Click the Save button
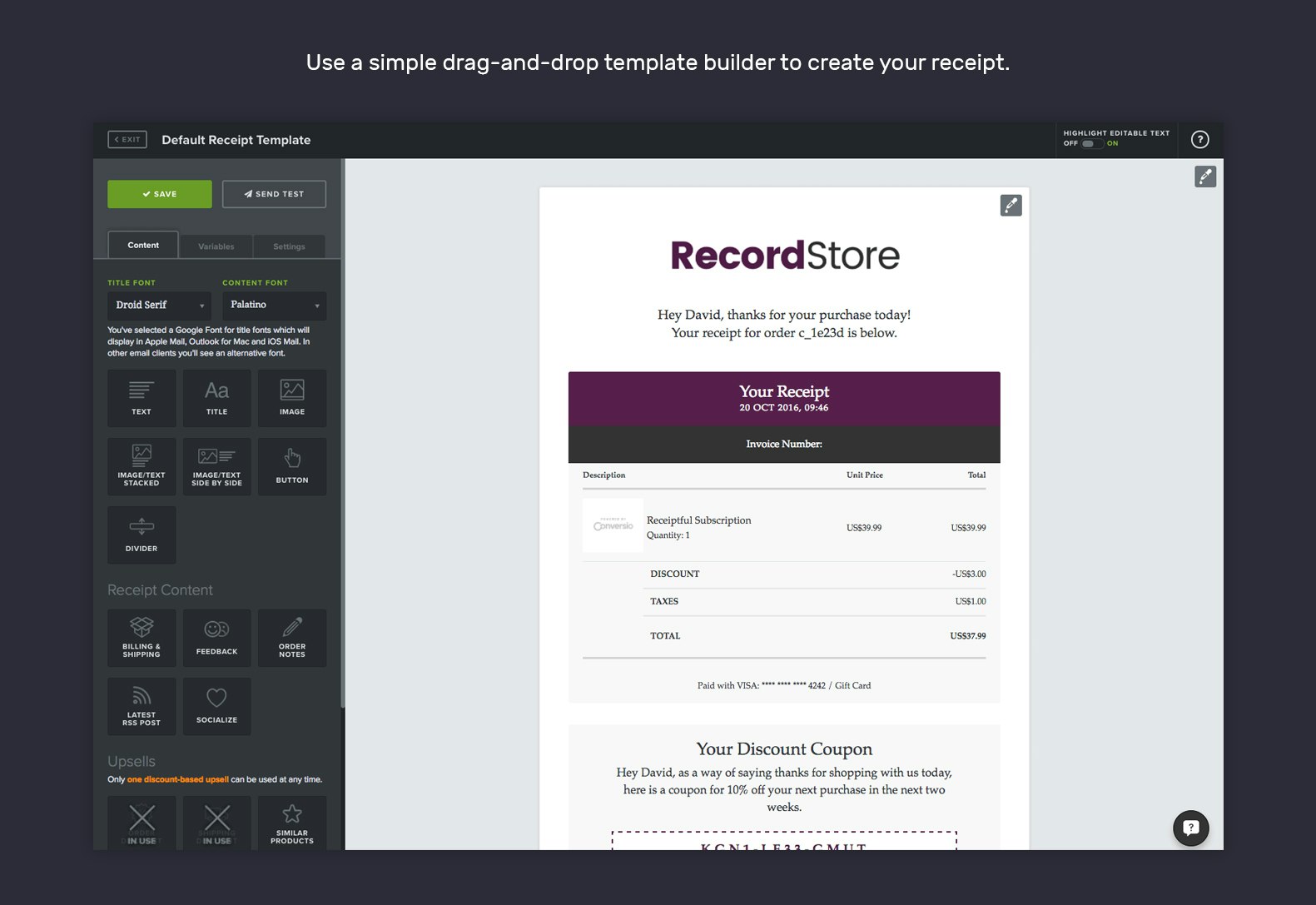Image resolution: width=1316 pixels, height=905 pixels. click(160, 194)
